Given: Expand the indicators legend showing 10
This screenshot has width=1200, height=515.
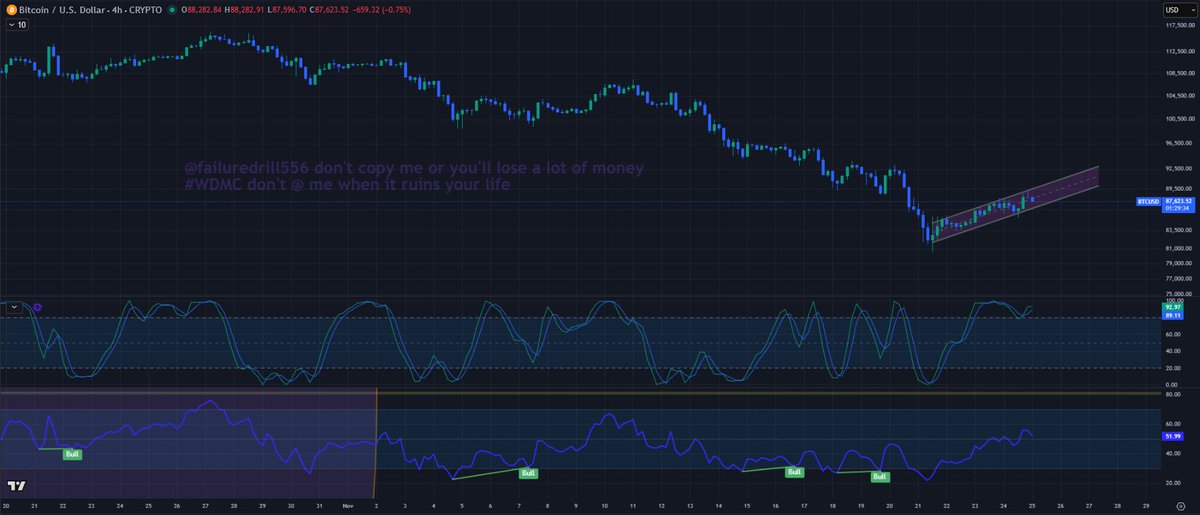Looking at the screenshot, I should (x=17, y=25).
